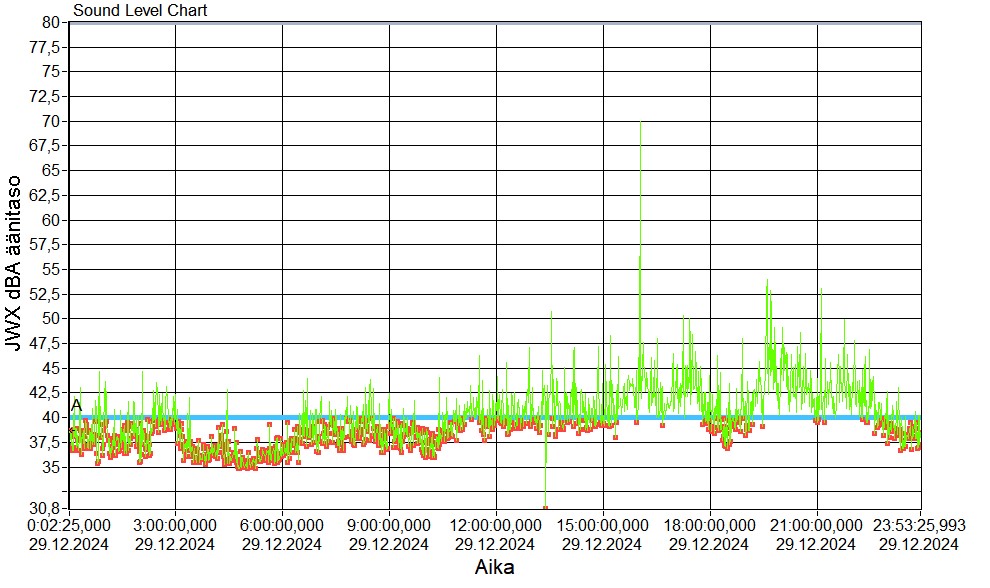990x588 pixels.
Task: Click the 3:00:00,000 time axis label
Action: [x=175, y=526]
